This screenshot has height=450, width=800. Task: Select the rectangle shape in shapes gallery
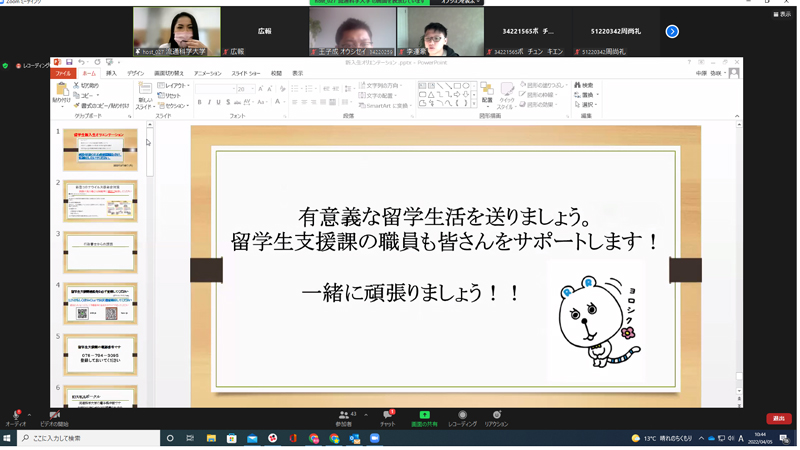coord(457,86)
